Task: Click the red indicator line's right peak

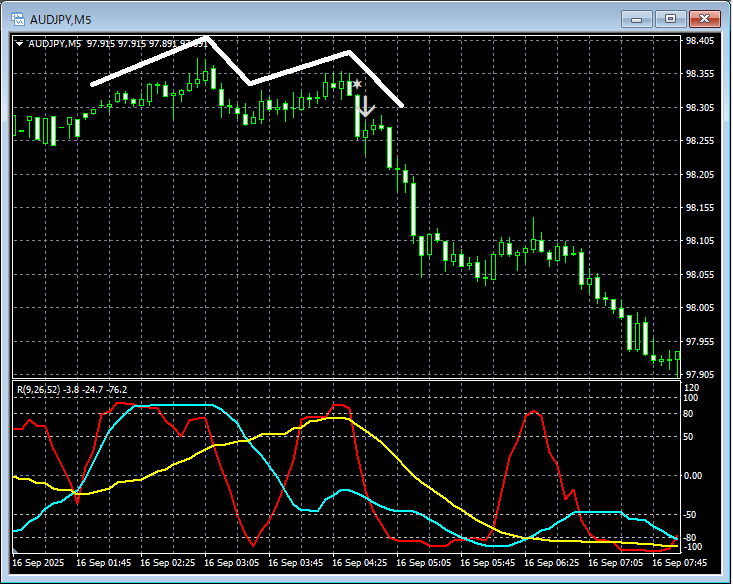Action: click(x=534, y=411)
